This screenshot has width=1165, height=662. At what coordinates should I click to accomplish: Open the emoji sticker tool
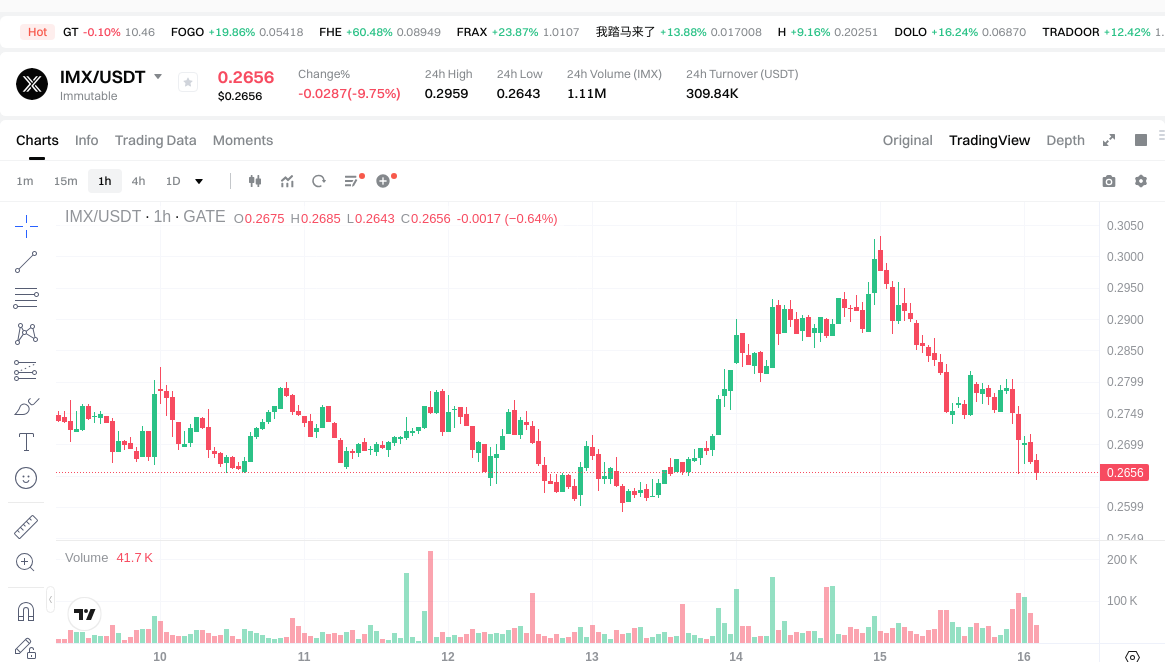pyautogui.click(x=26, y=478)
